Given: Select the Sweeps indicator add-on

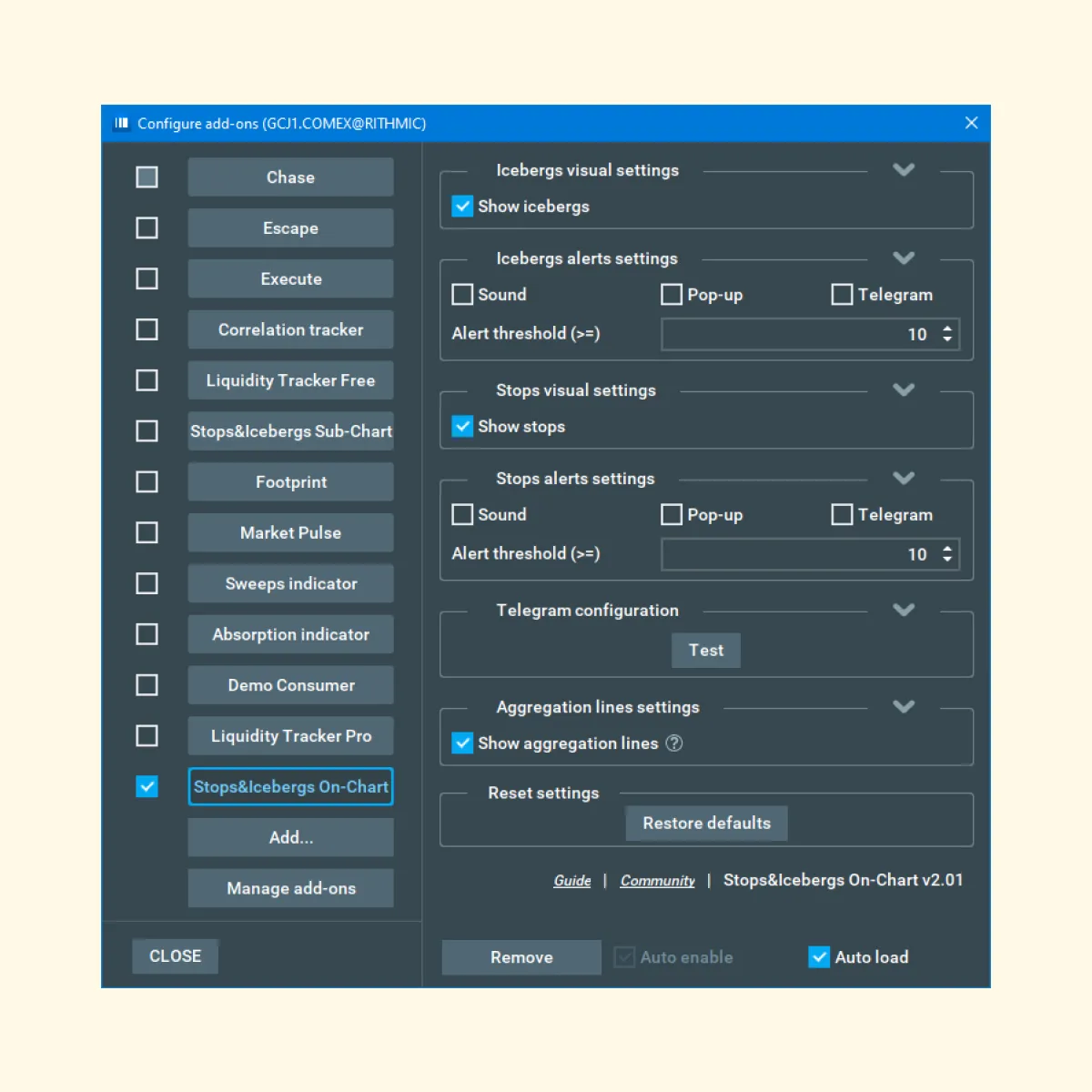Looking at the screenshot, I should [290, 583].
